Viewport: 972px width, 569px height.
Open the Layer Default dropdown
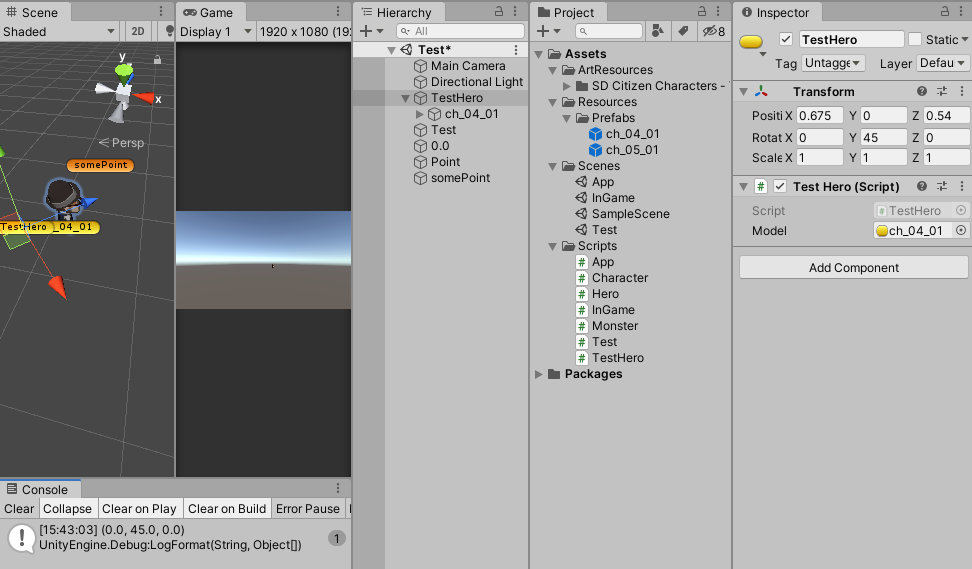tap(942, 63)
